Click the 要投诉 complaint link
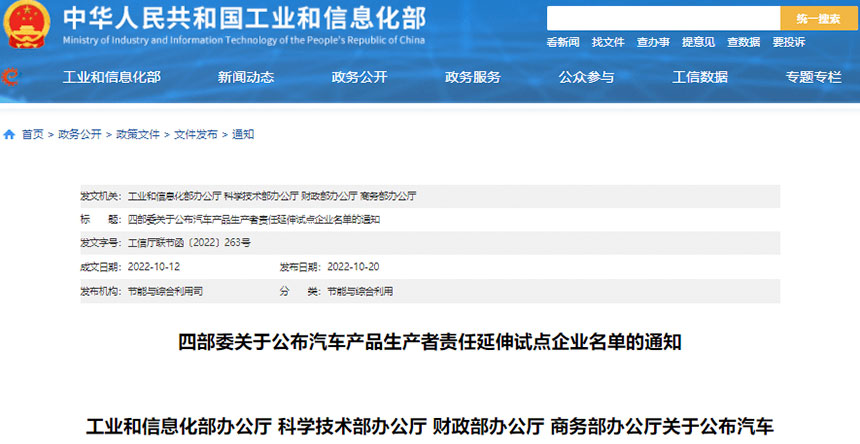 tap(788, 42)
